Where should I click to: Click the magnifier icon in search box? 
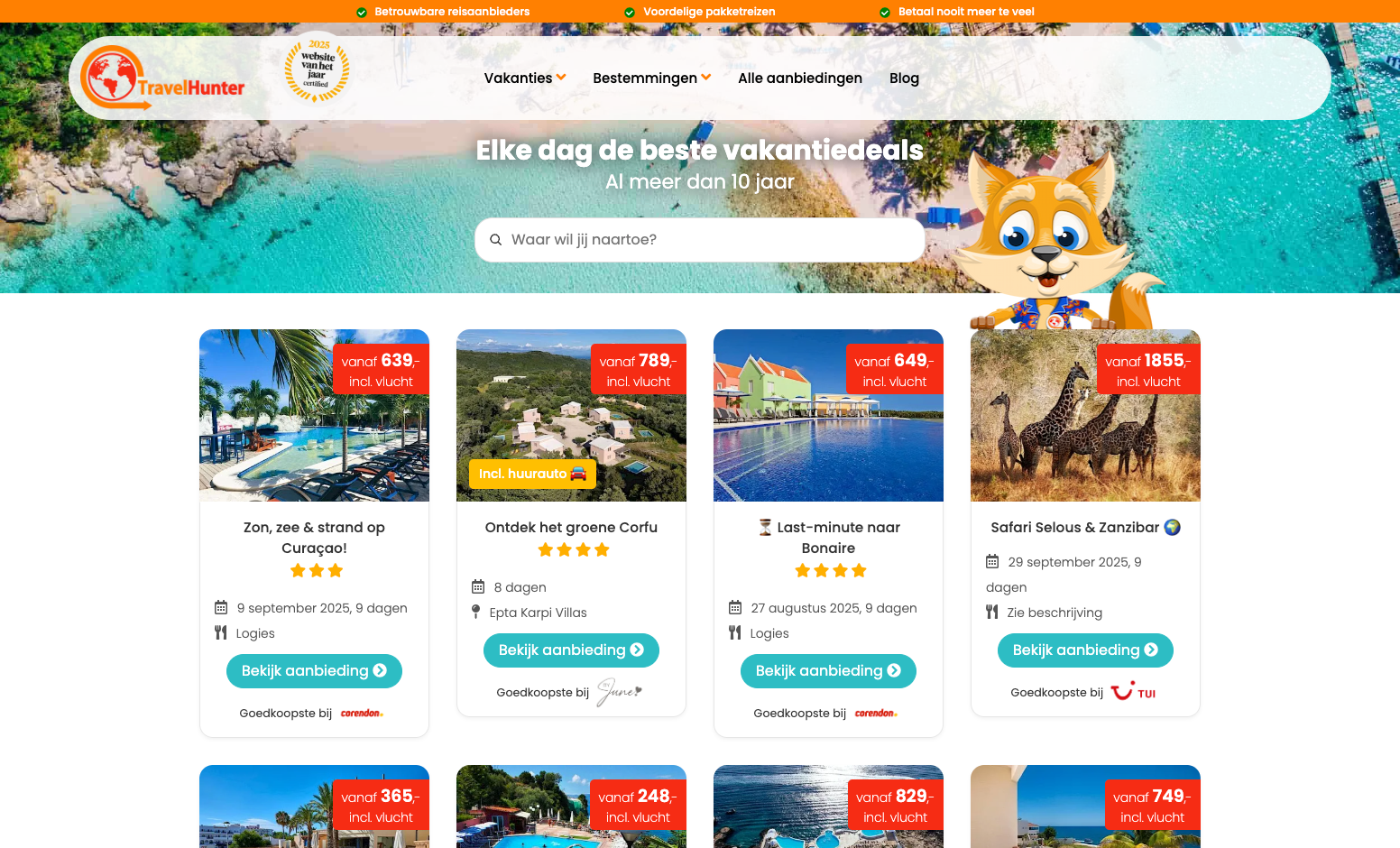point(495,240)
